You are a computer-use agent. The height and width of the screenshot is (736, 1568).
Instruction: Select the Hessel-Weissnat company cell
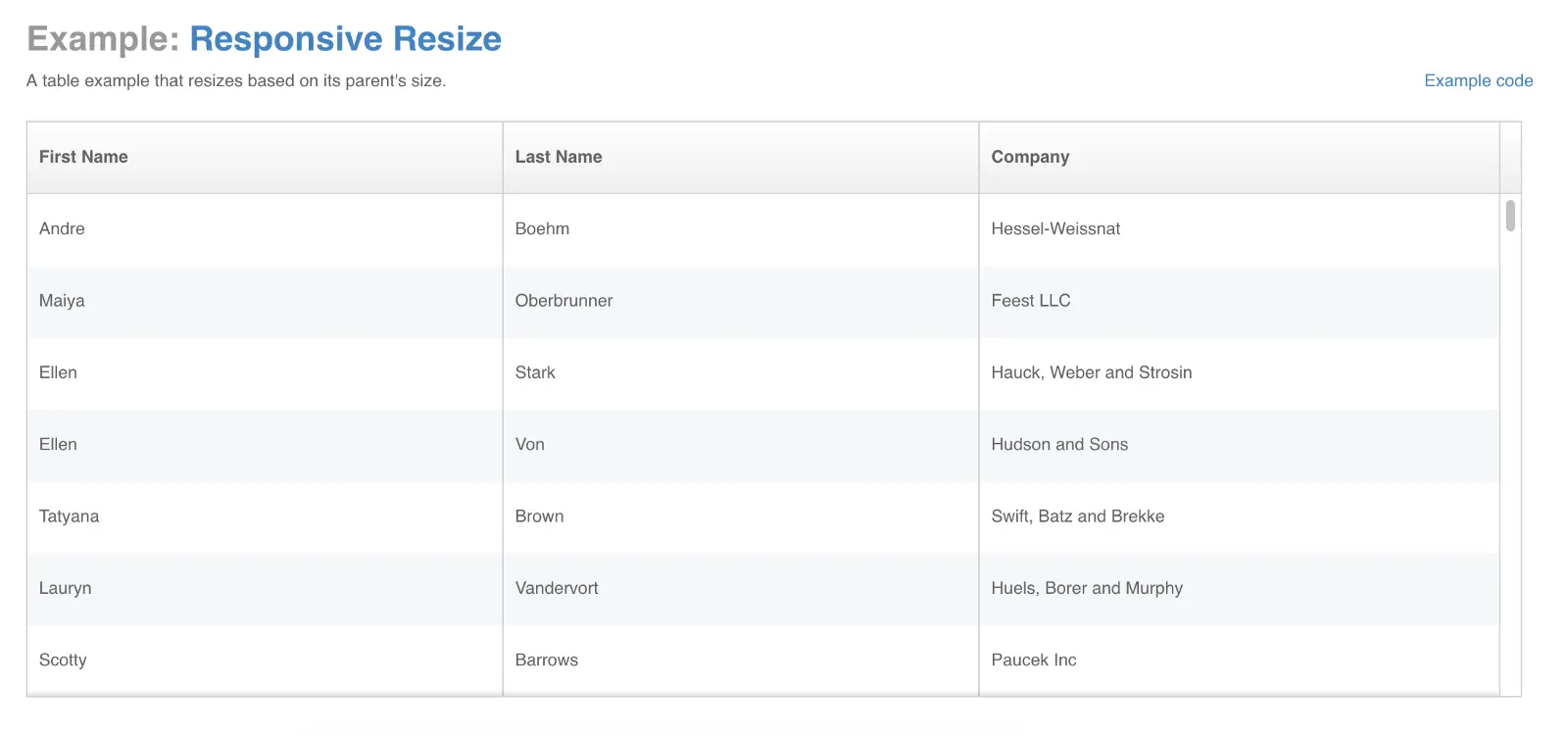[1055, 228]
